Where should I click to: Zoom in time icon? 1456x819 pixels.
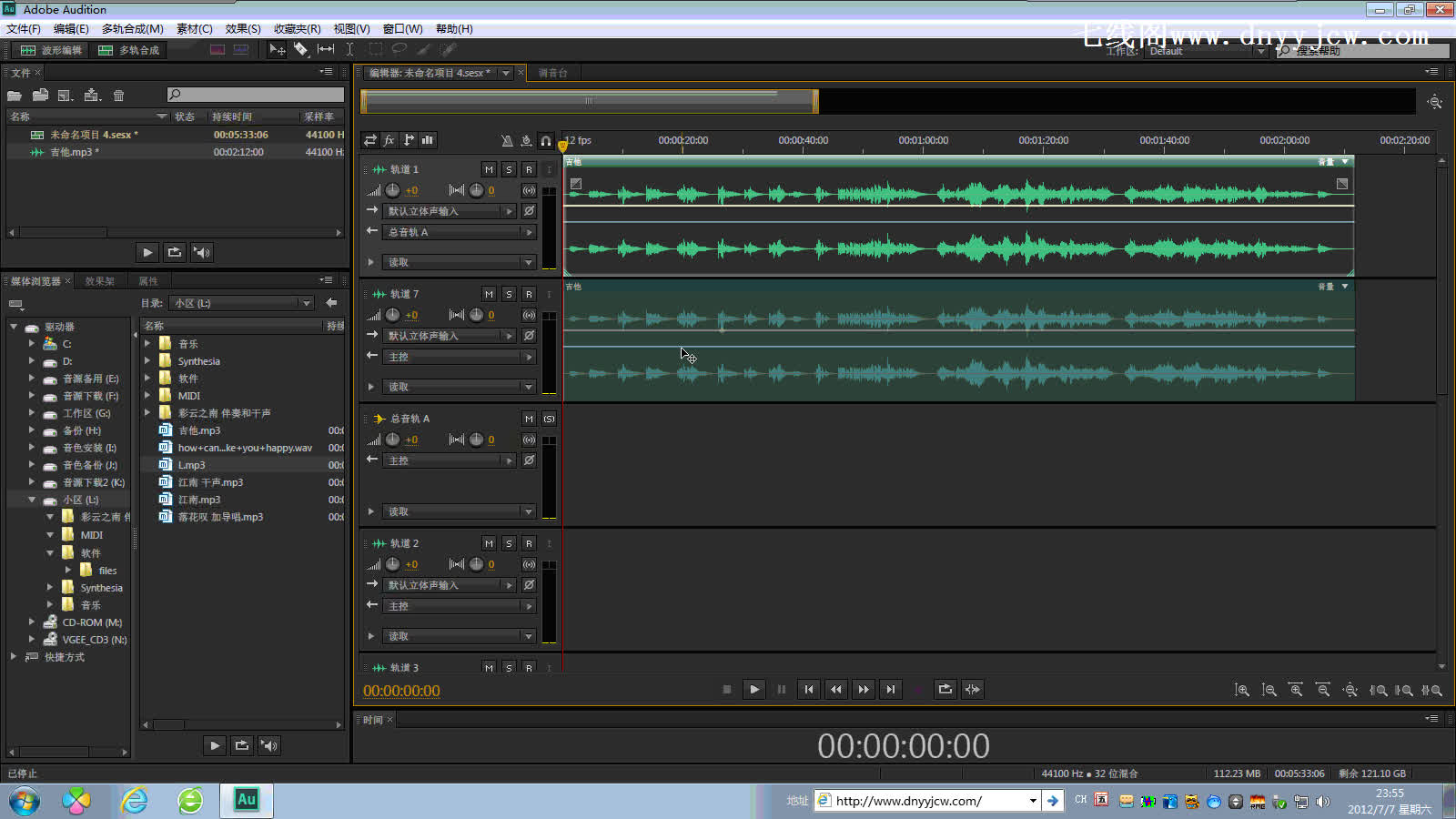[x=1297, y=690]
